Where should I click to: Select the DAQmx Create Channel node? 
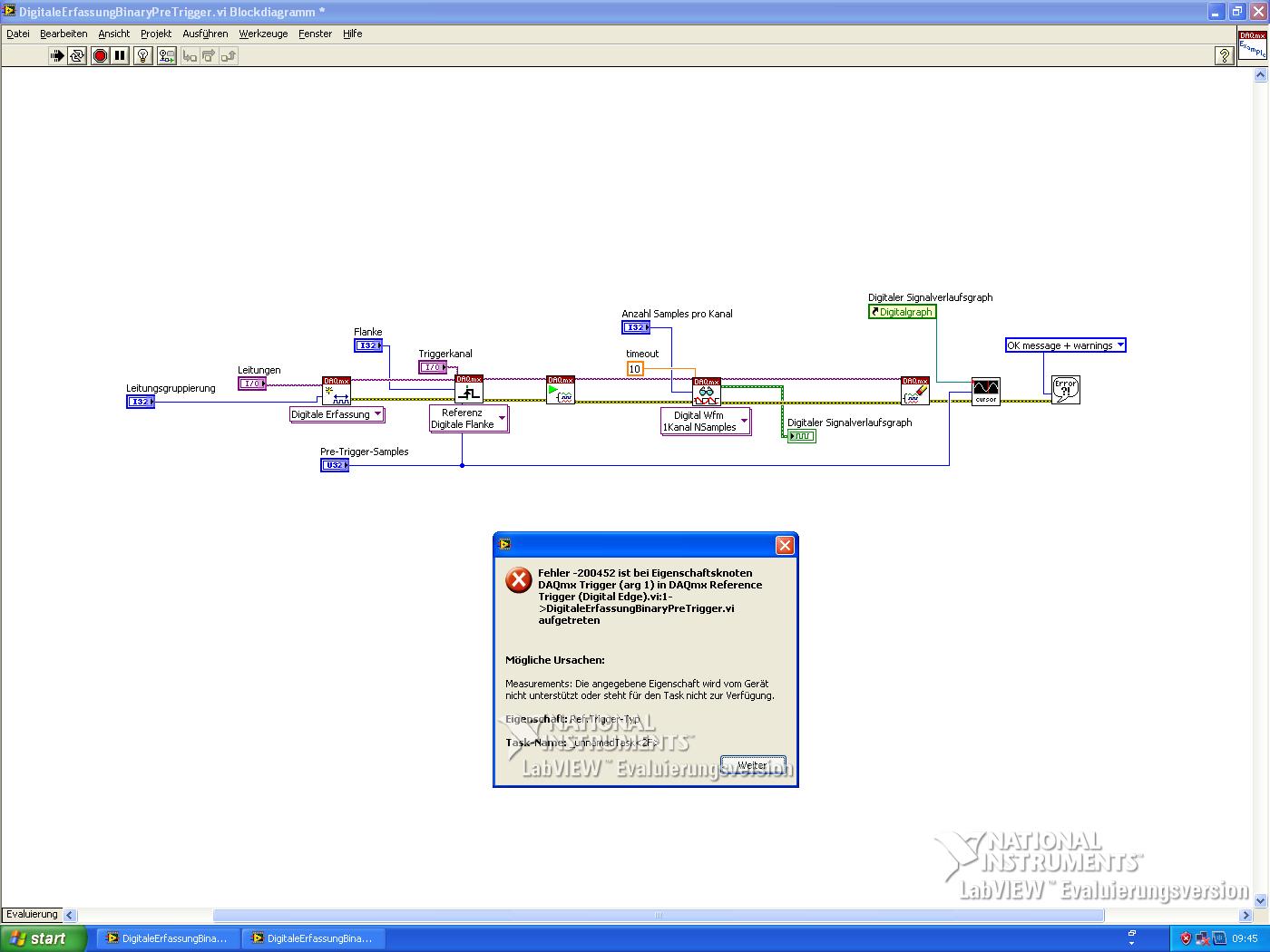pos(337,391)
